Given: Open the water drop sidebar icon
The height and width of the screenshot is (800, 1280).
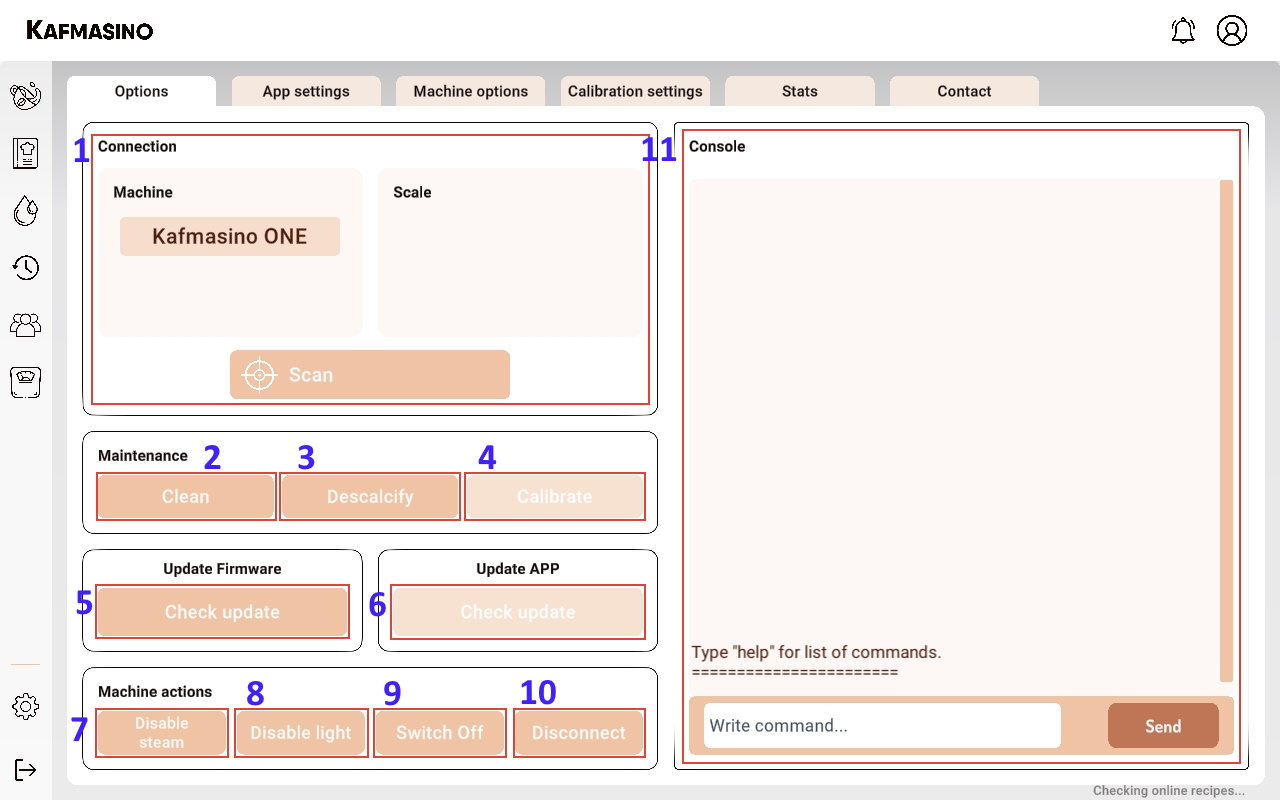Looking at the screenshot, I should pos(26,210).
